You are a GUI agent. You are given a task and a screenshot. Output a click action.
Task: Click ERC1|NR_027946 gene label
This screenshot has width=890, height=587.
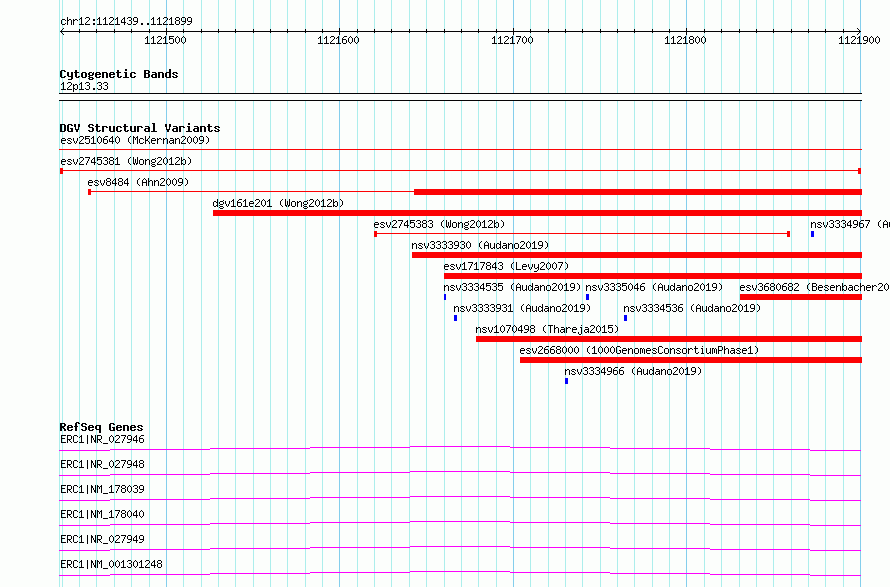click(102, 439)
